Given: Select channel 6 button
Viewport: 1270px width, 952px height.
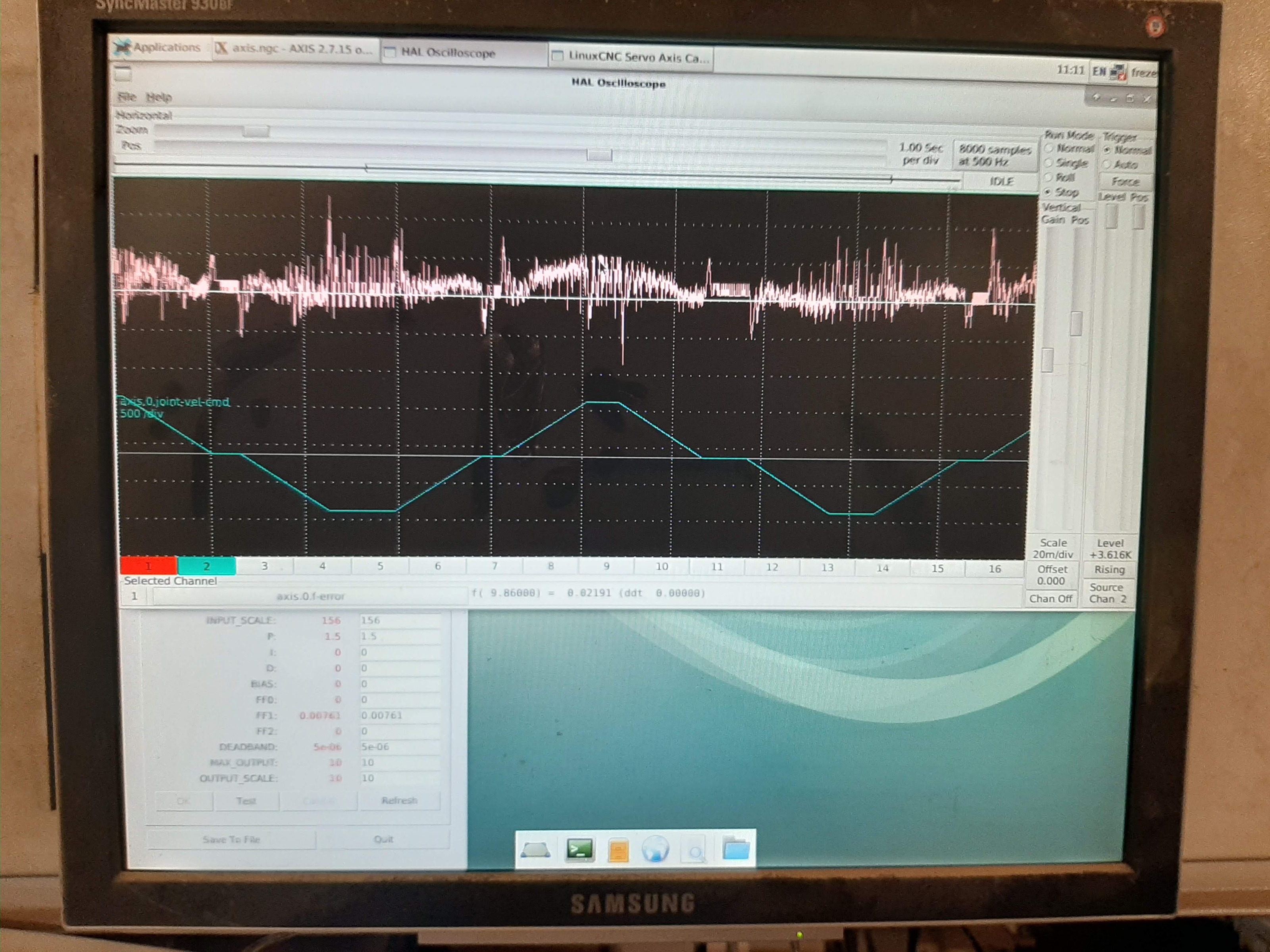Looking at the screenshot, I should pos(437,566).
